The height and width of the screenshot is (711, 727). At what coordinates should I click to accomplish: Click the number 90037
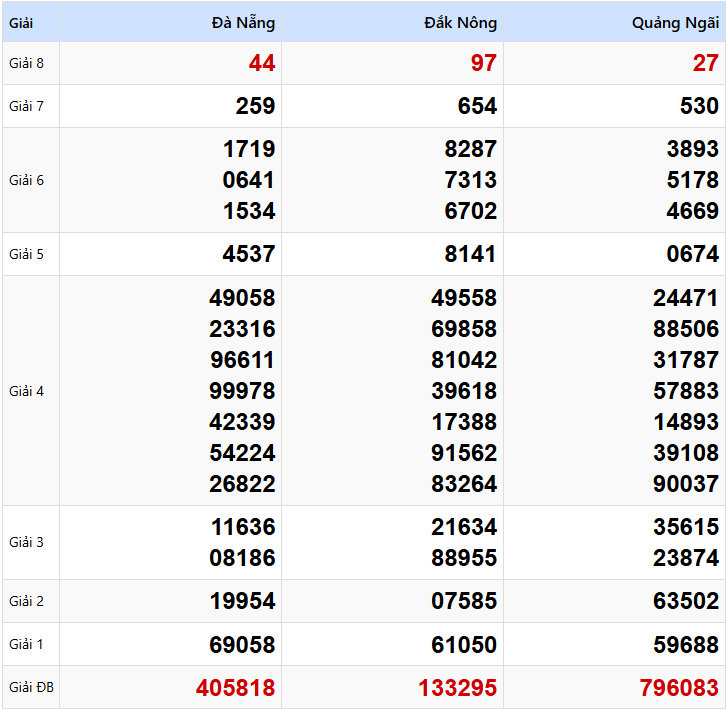pos(686,484)
